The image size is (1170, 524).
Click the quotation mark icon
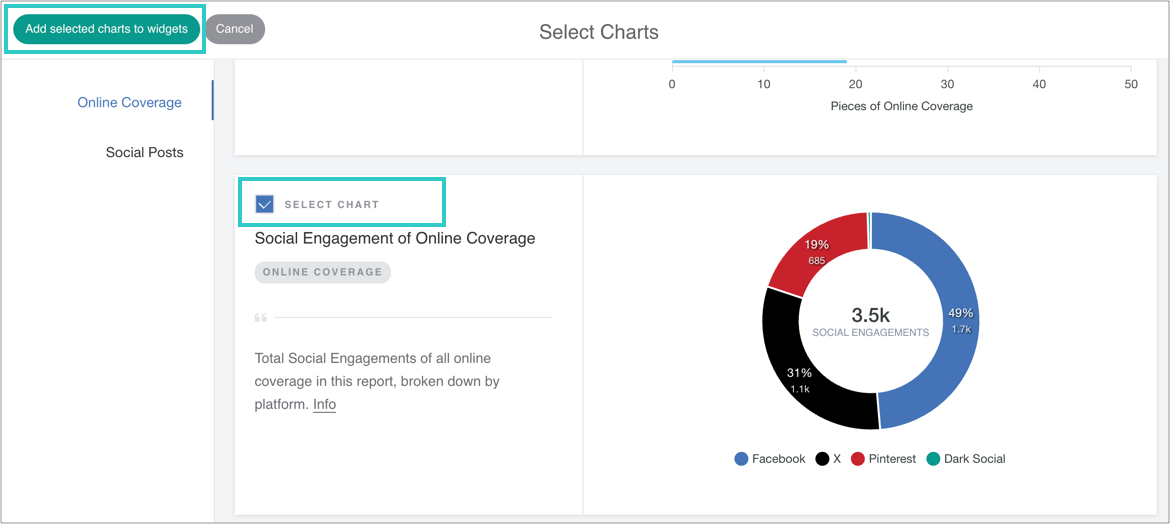pyautogui.click(x=261, y=318)
